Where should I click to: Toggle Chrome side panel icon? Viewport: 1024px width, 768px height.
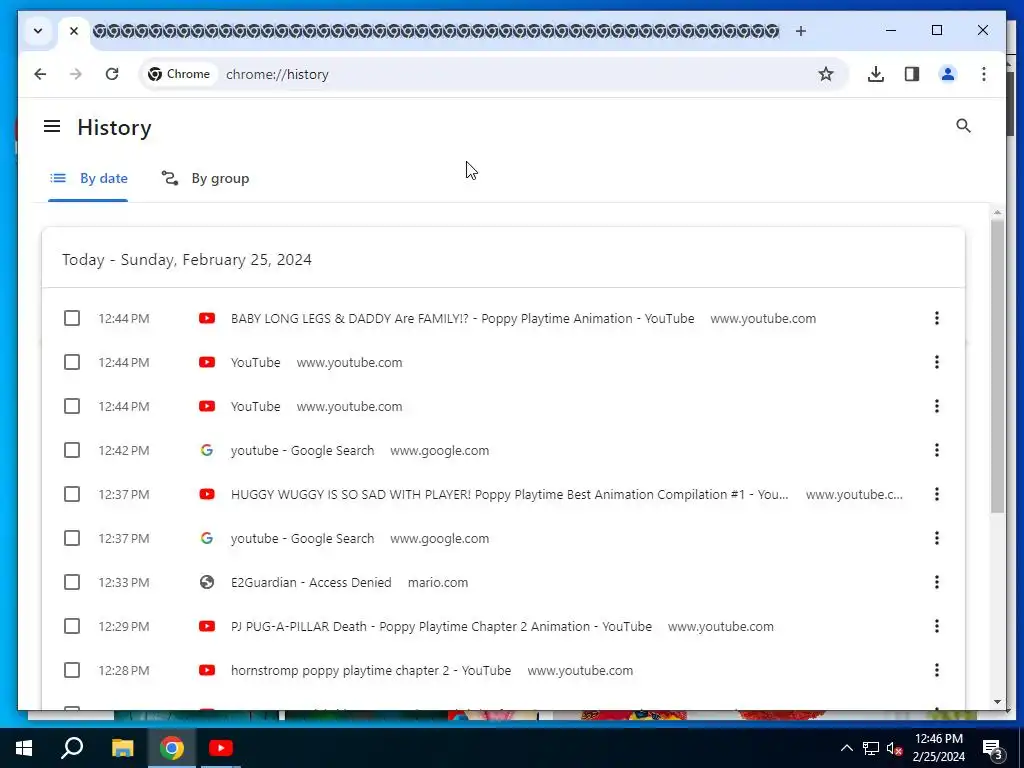(x=912, y=74)
